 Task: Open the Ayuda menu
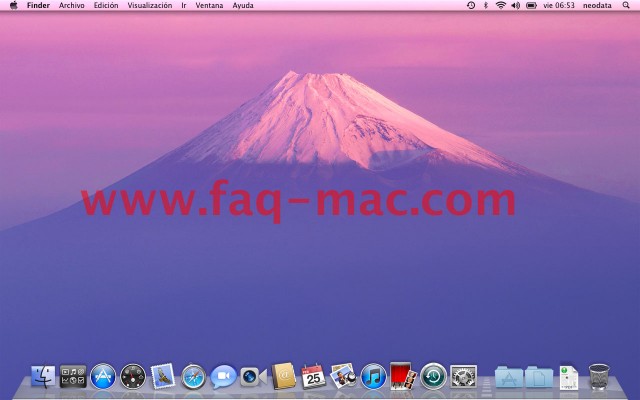point(243,6)
